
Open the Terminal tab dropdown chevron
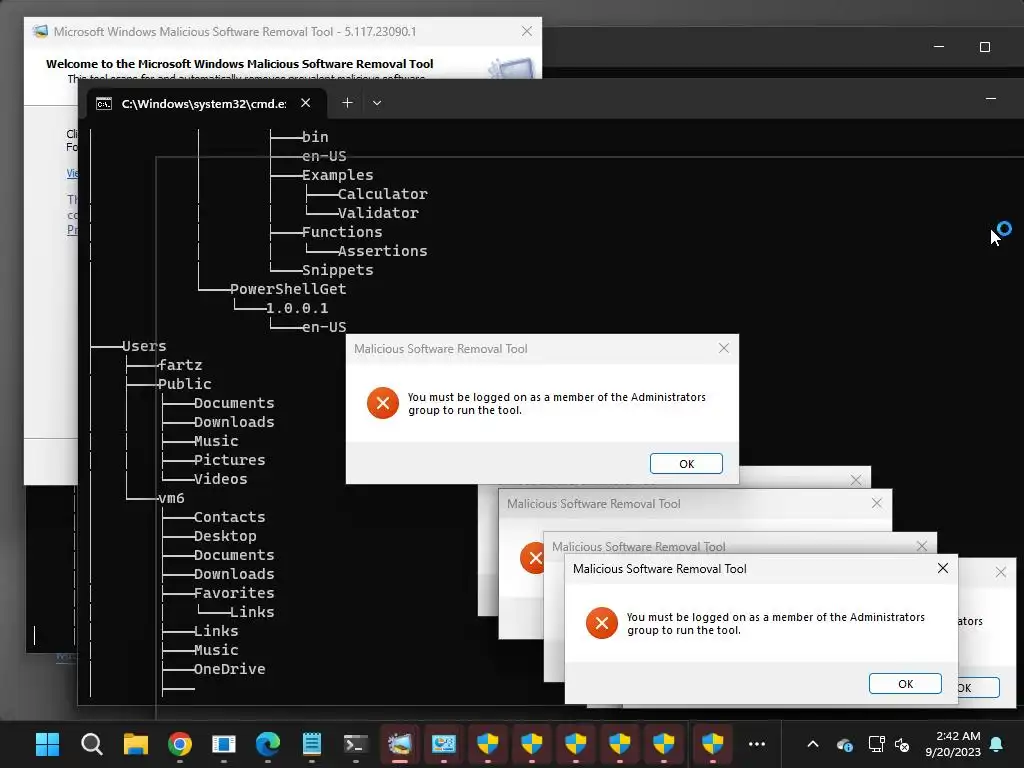coord(377,103)
